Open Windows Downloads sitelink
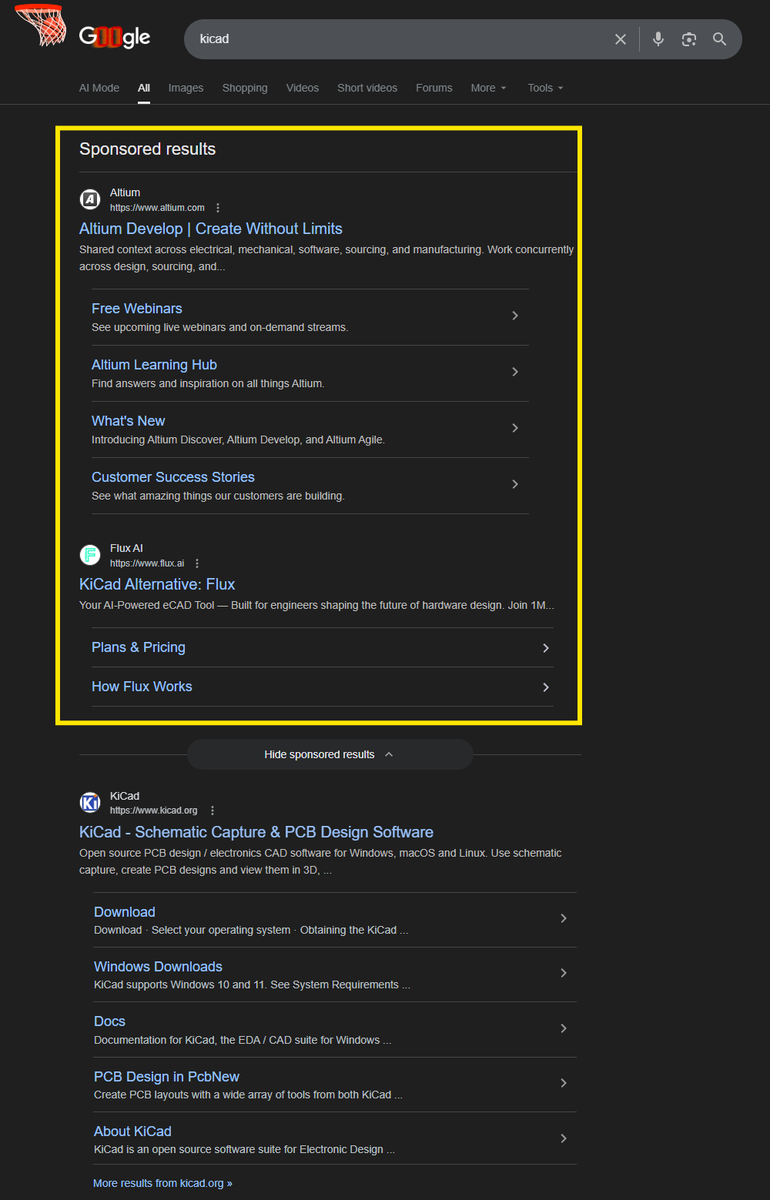 158,967
